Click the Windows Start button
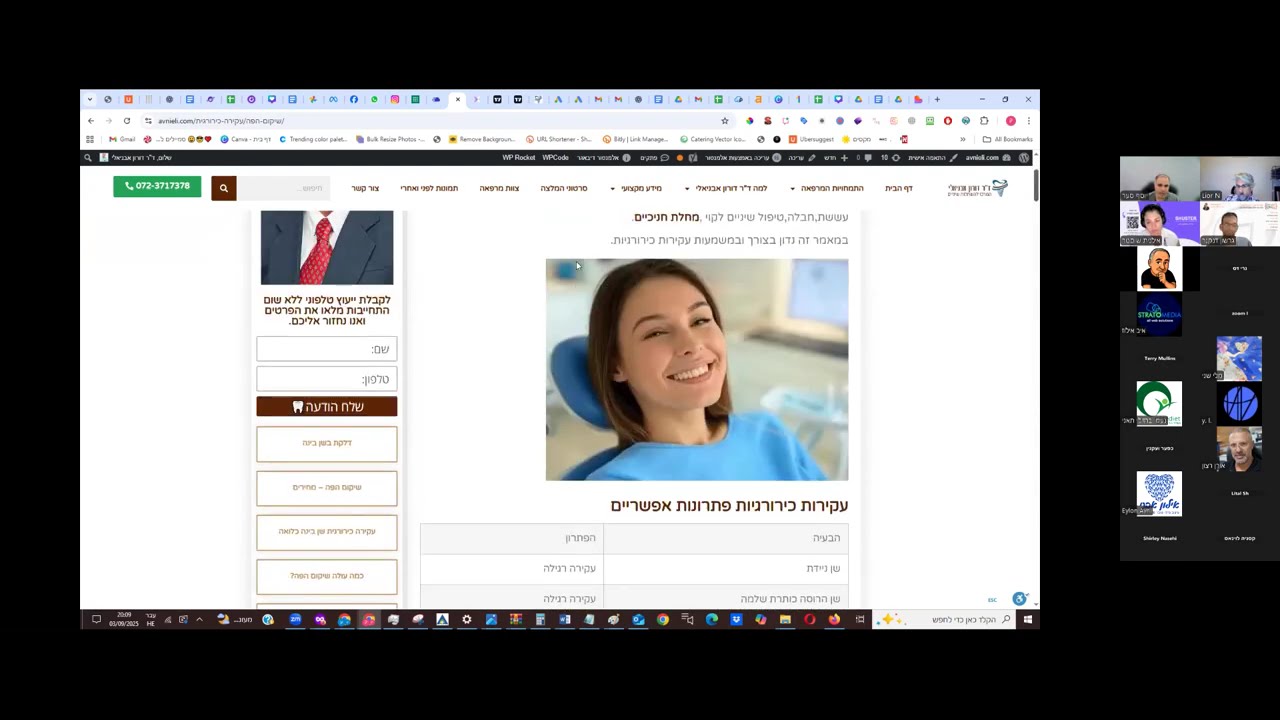Screen dimensions: 1280x720 pyautogui.click(x=1027, y=620)
